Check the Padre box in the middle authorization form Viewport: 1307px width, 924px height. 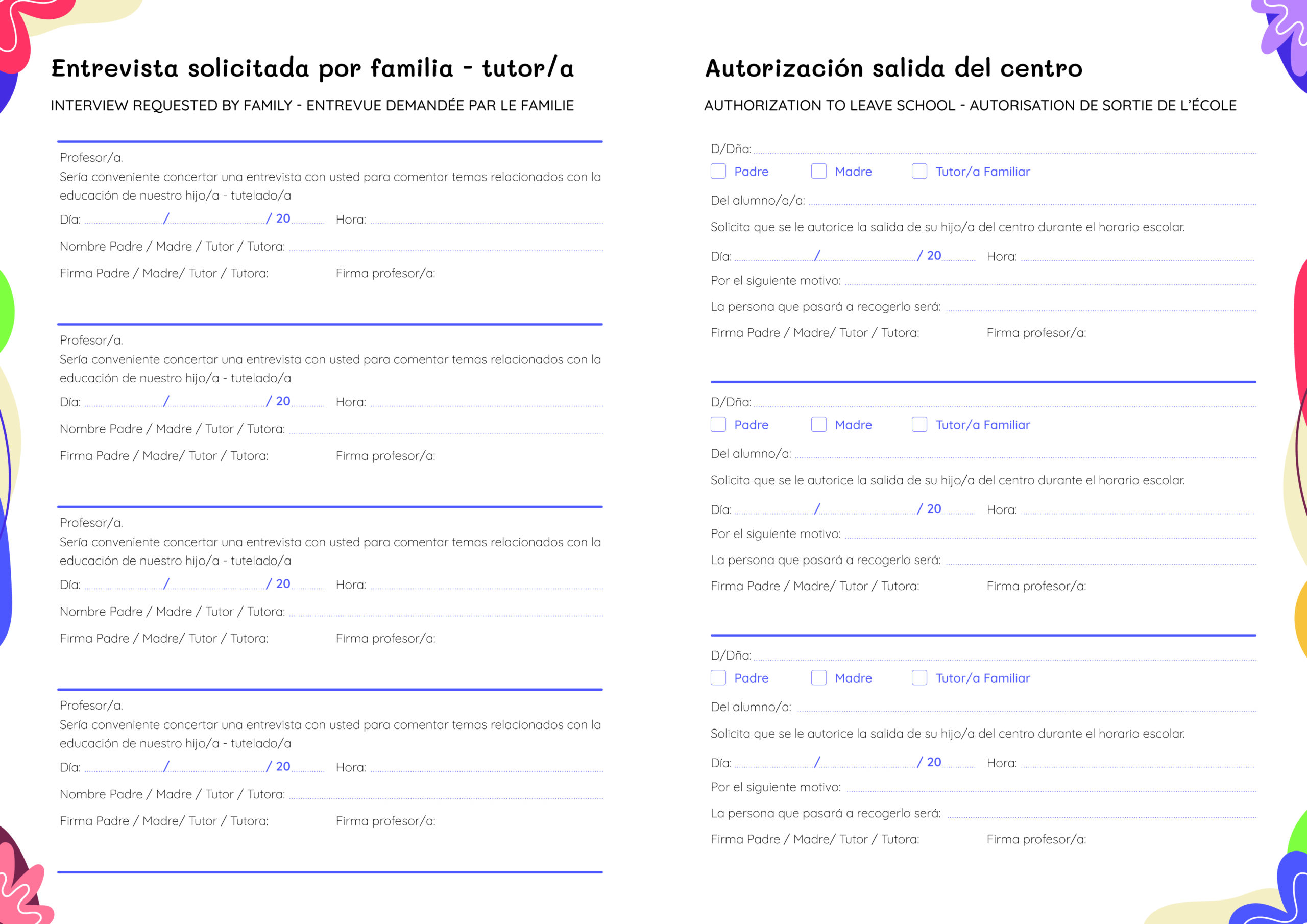click(x=718, y=425)
